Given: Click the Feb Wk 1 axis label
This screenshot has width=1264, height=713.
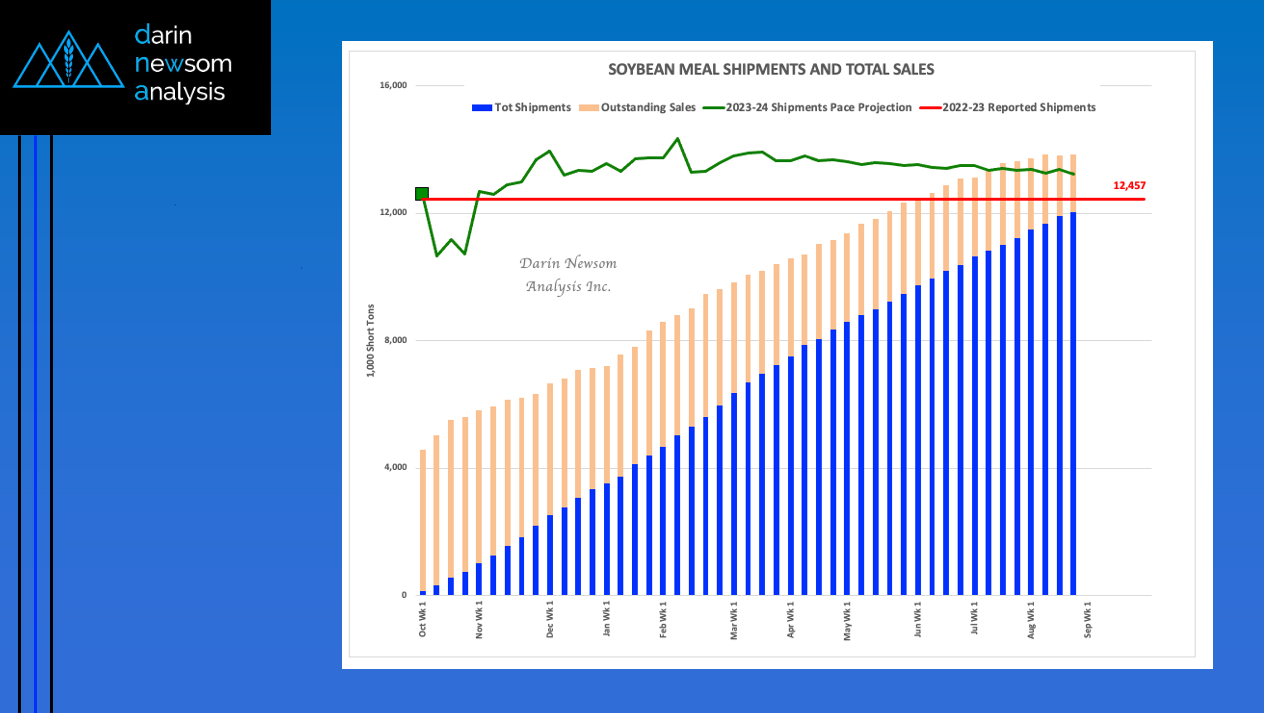Looking at the screenshot, I should pos(663,618).
